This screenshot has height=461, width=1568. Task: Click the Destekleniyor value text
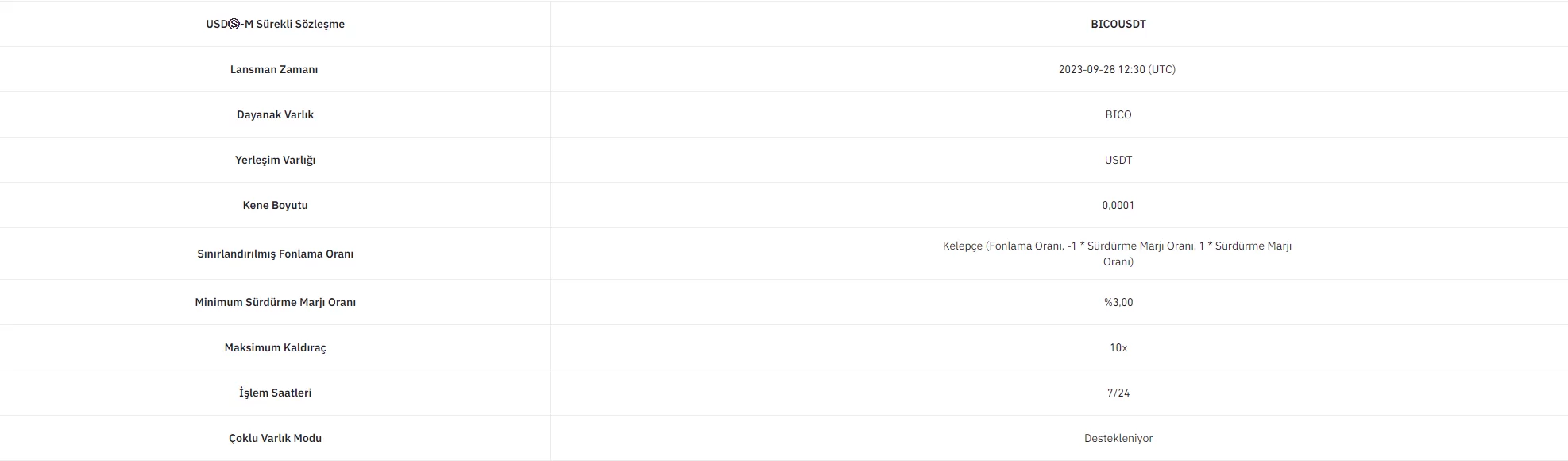(x=1118, y=438)
